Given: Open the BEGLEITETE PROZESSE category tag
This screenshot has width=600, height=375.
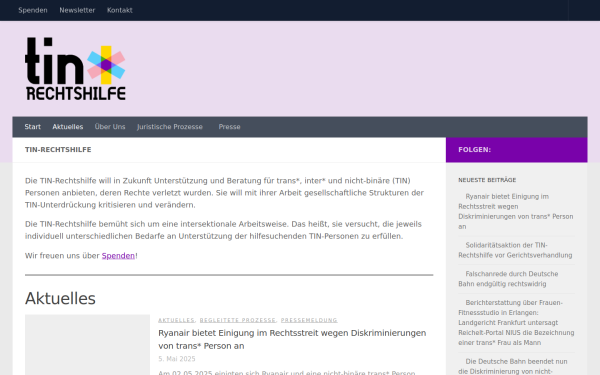Looking at the screenshot, I should pos(238,320).
